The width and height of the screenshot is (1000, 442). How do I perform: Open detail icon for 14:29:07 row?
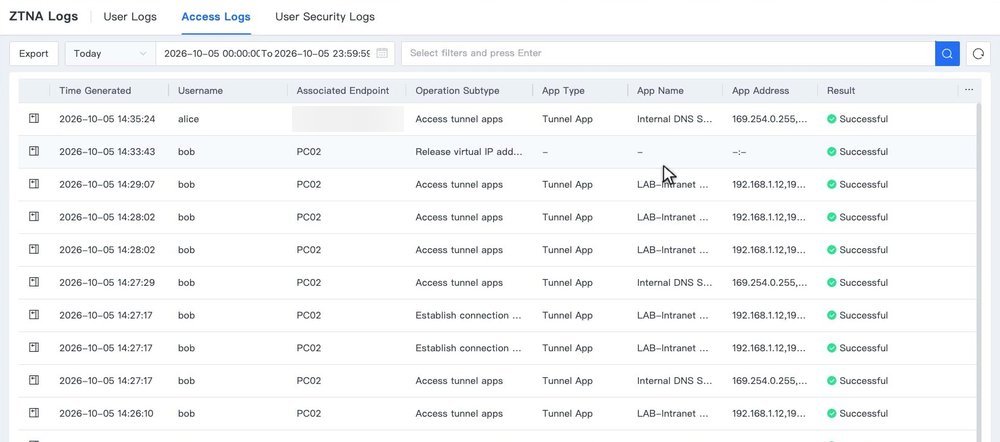tap(34, 184)
